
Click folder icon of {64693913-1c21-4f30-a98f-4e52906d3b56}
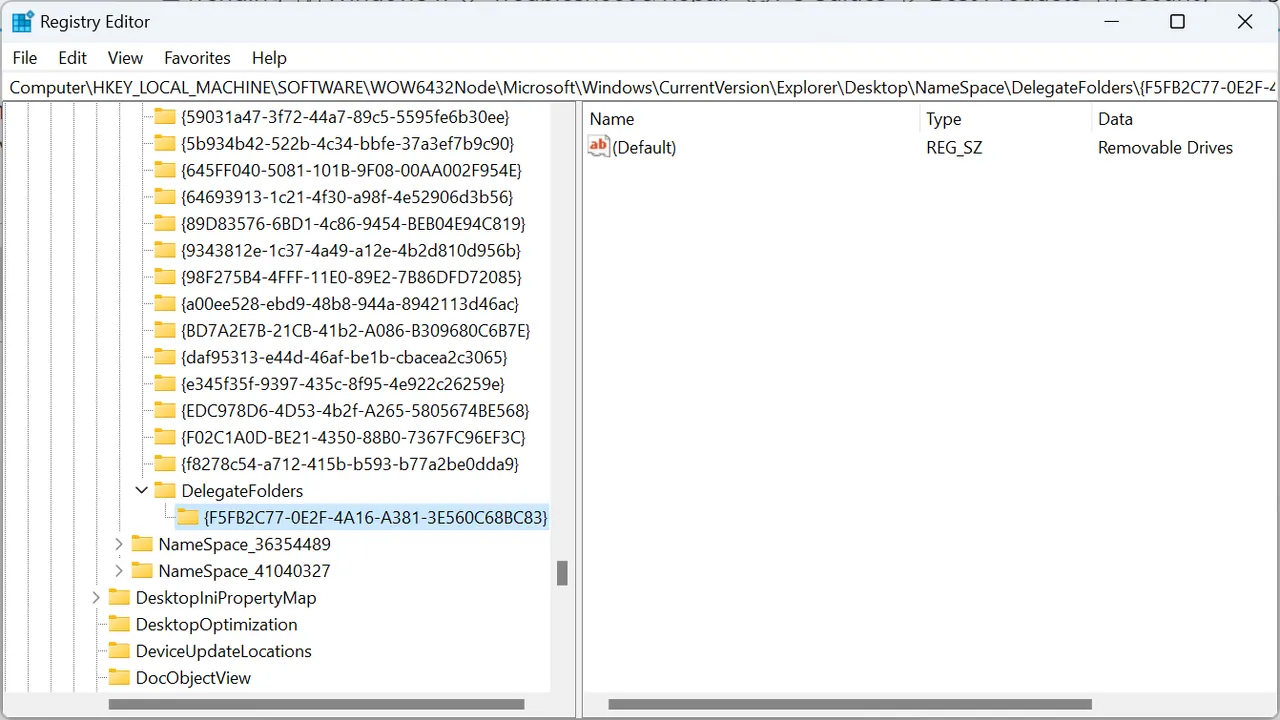165,197
